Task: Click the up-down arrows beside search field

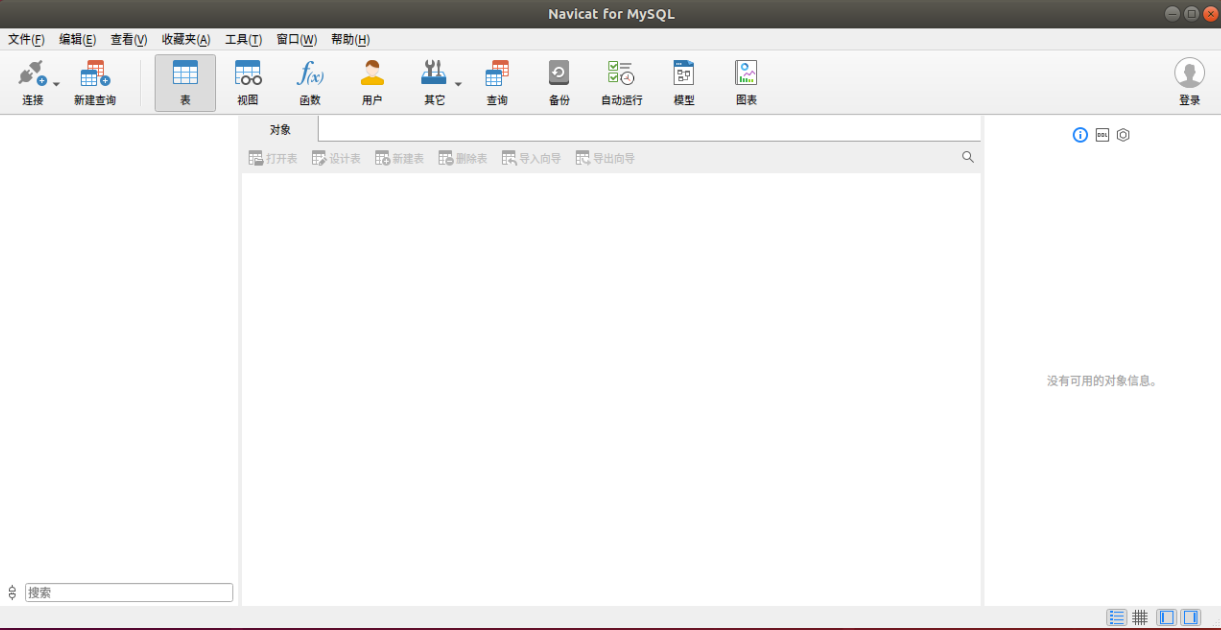Action: coord(12,593)
